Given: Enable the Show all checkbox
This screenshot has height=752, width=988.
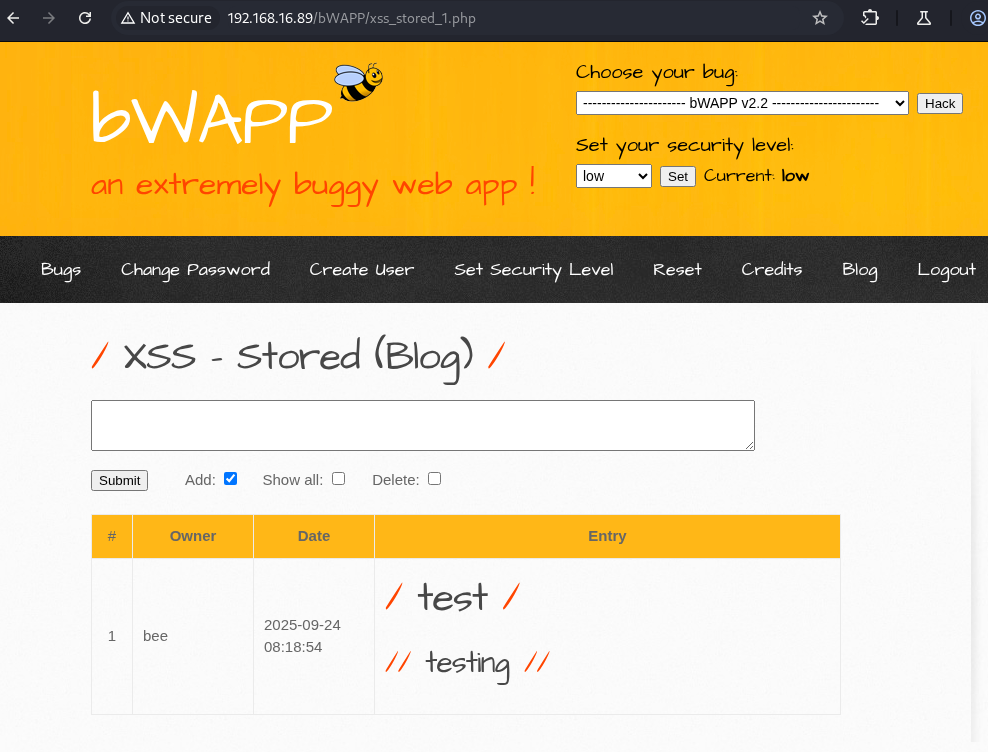Looking at the screenshot, I should click(x=338, y=478).
